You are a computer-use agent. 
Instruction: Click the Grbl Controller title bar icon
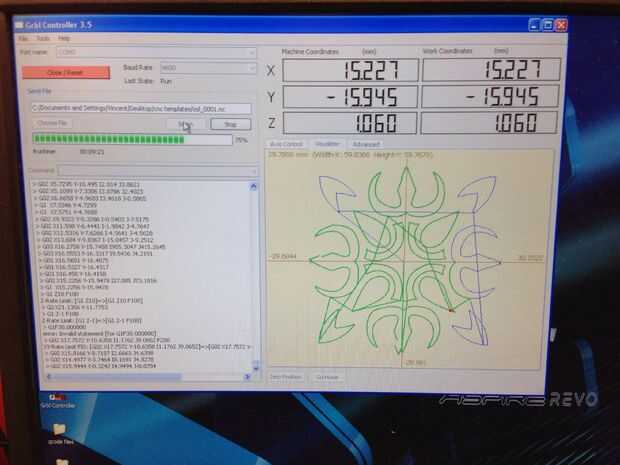coord(19,25)
